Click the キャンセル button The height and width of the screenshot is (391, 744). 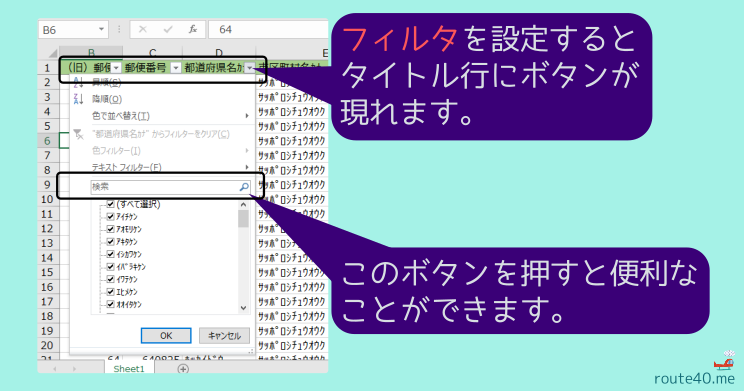point(224,335)
